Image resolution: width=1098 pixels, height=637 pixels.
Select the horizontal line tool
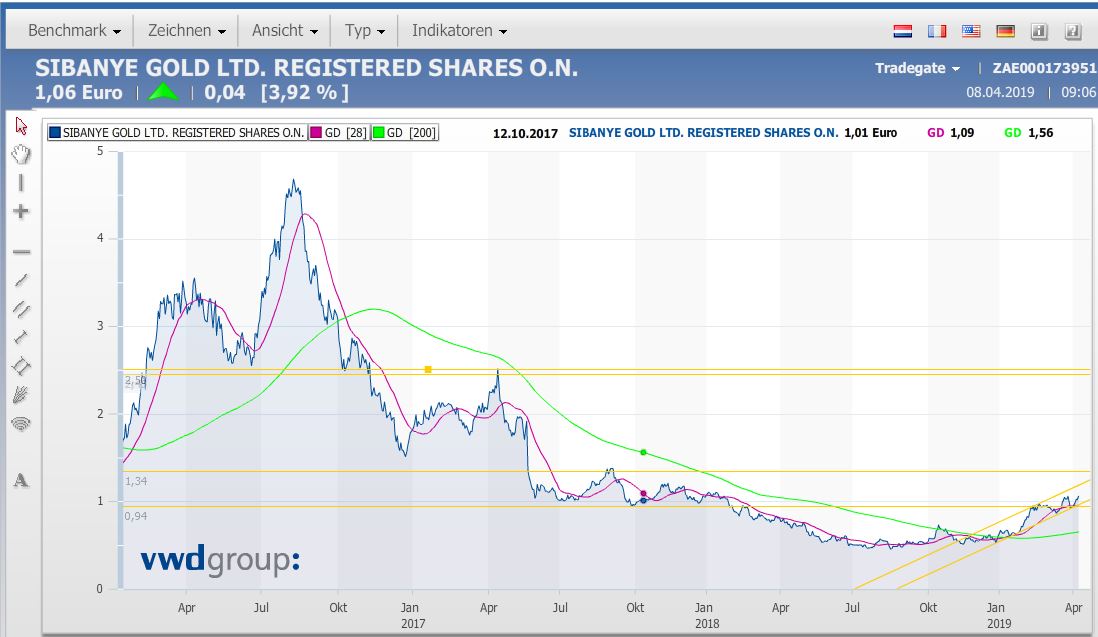[21, 251]
